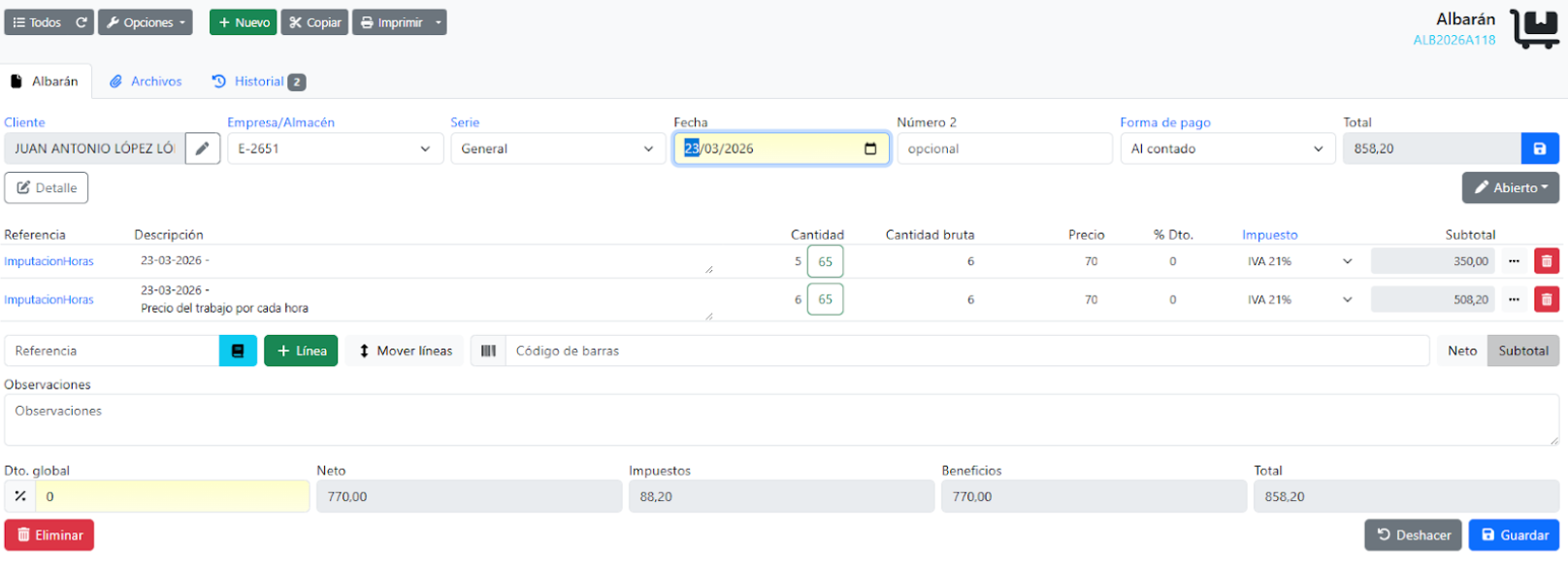Click the blue save icon beside Total
The height and width of the screenshot is (569, 1568).
pyautogui.click(x=1539, y=149)
